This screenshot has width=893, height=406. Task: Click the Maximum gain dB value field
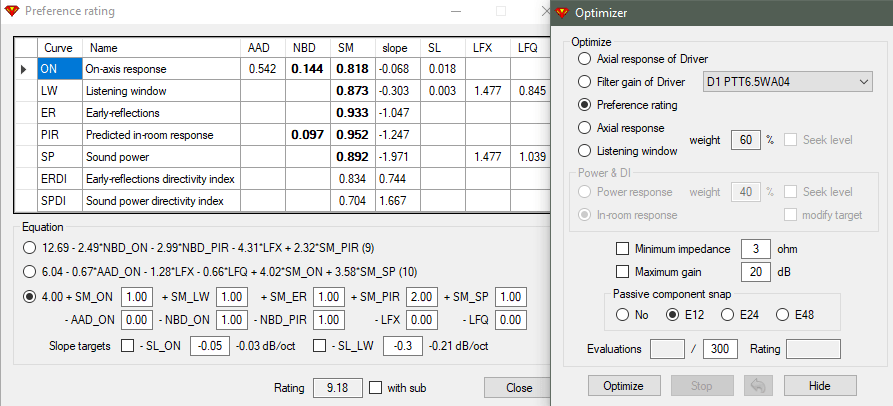point(756,272)
